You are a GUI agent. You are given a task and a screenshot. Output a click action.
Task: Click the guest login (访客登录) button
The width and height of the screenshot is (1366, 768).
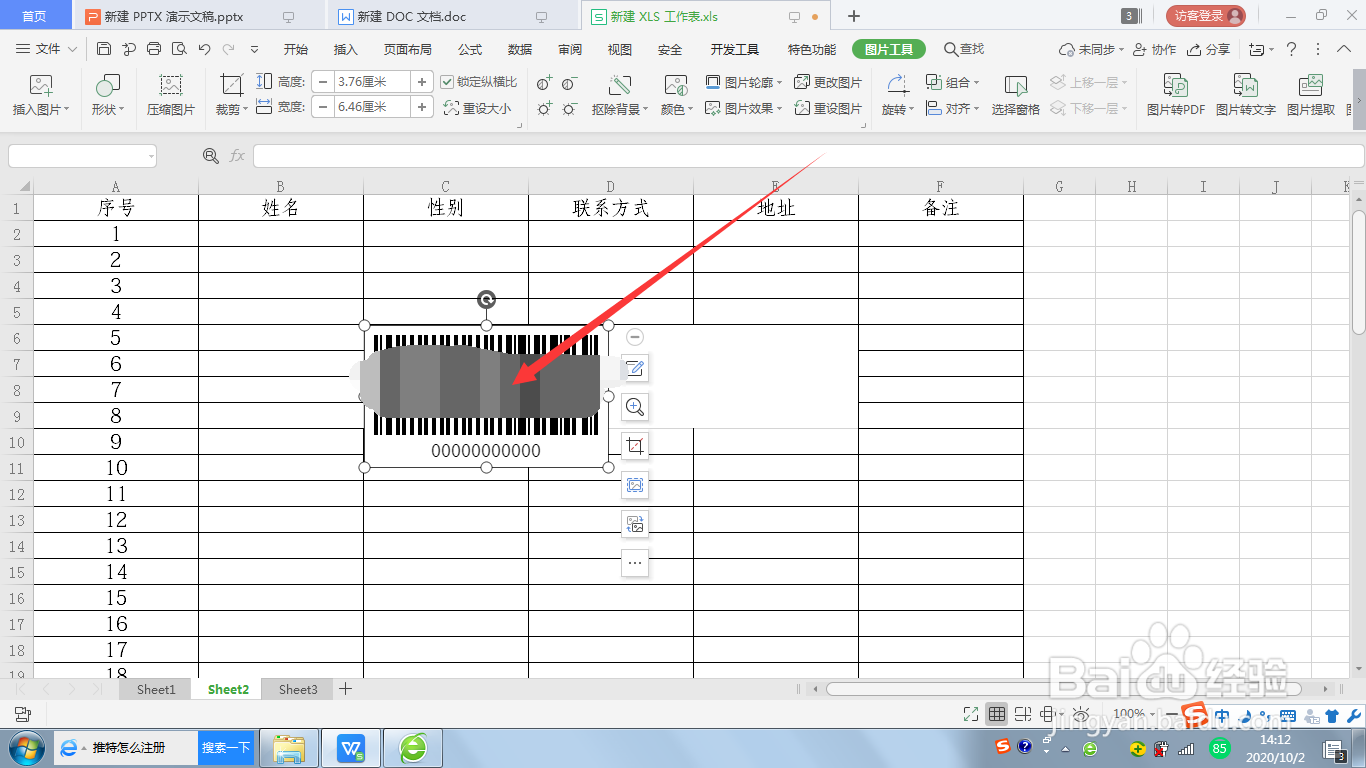(1206, 16)
